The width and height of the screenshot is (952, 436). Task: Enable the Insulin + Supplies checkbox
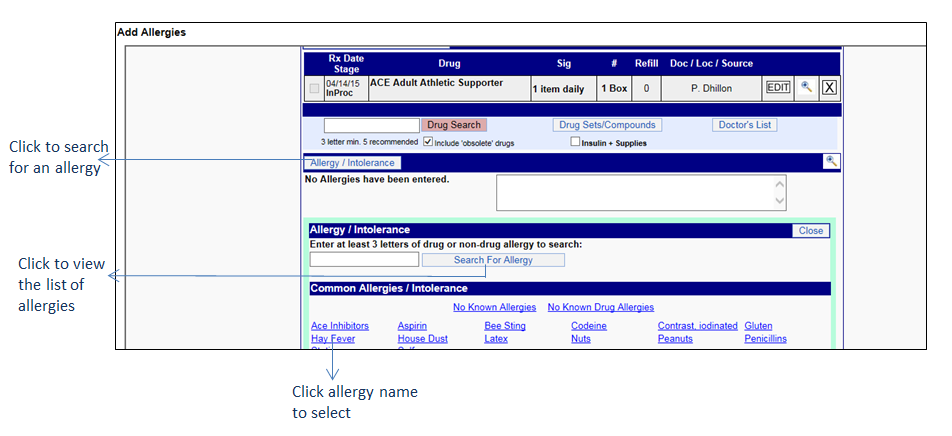pyautogui.click(x=575, y=142)
